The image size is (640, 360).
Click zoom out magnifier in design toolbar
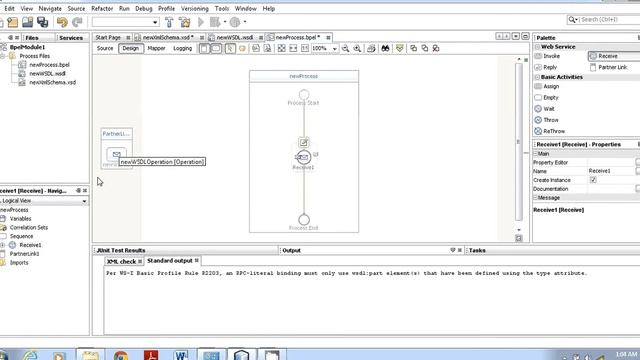click(x=345, y=49)
